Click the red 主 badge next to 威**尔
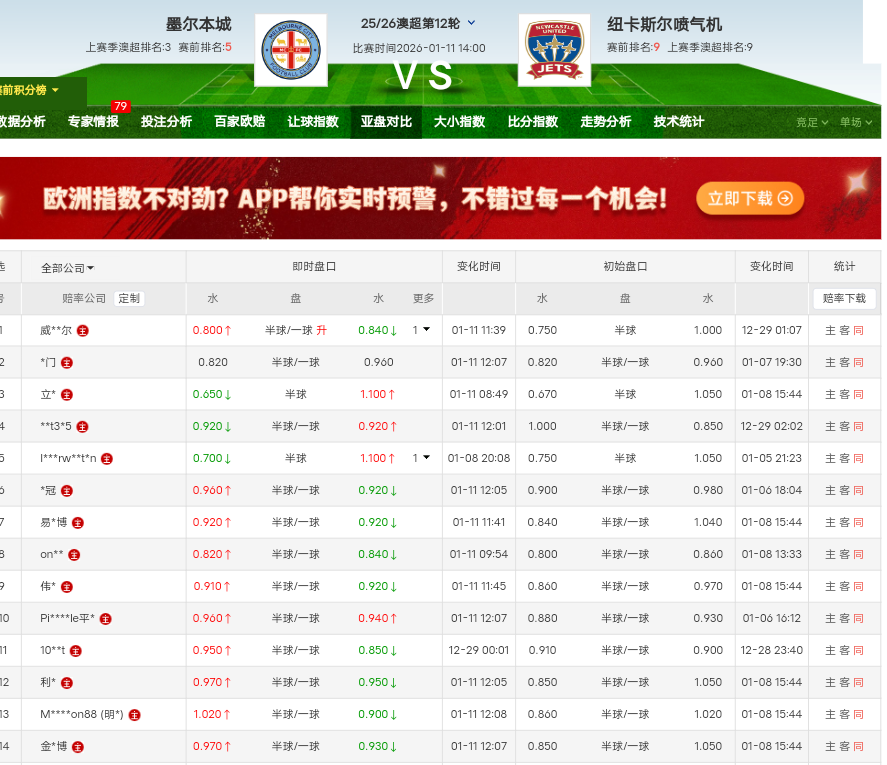Image resolution: width=887 pixels, height=765 pixels. click(83, 330)
